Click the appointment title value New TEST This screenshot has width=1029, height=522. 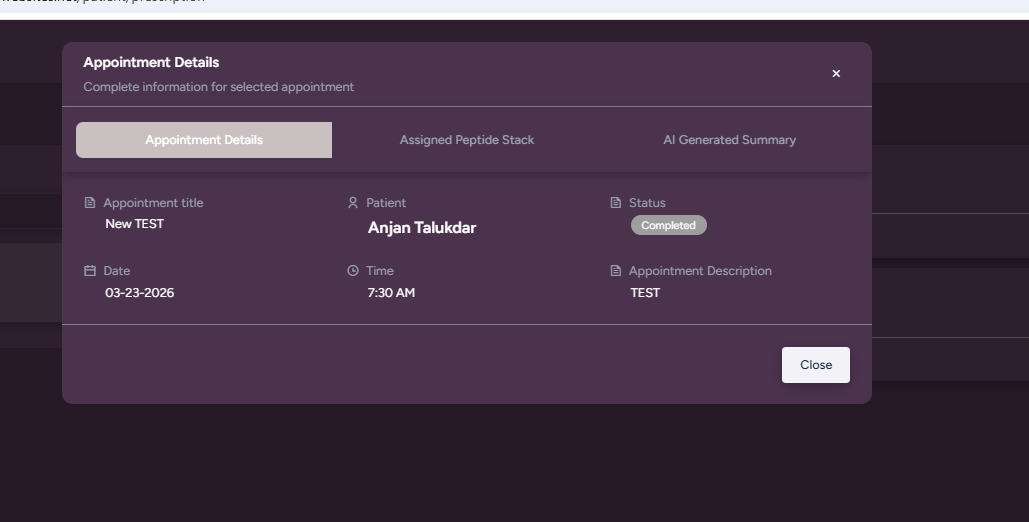tap(135, 224)
